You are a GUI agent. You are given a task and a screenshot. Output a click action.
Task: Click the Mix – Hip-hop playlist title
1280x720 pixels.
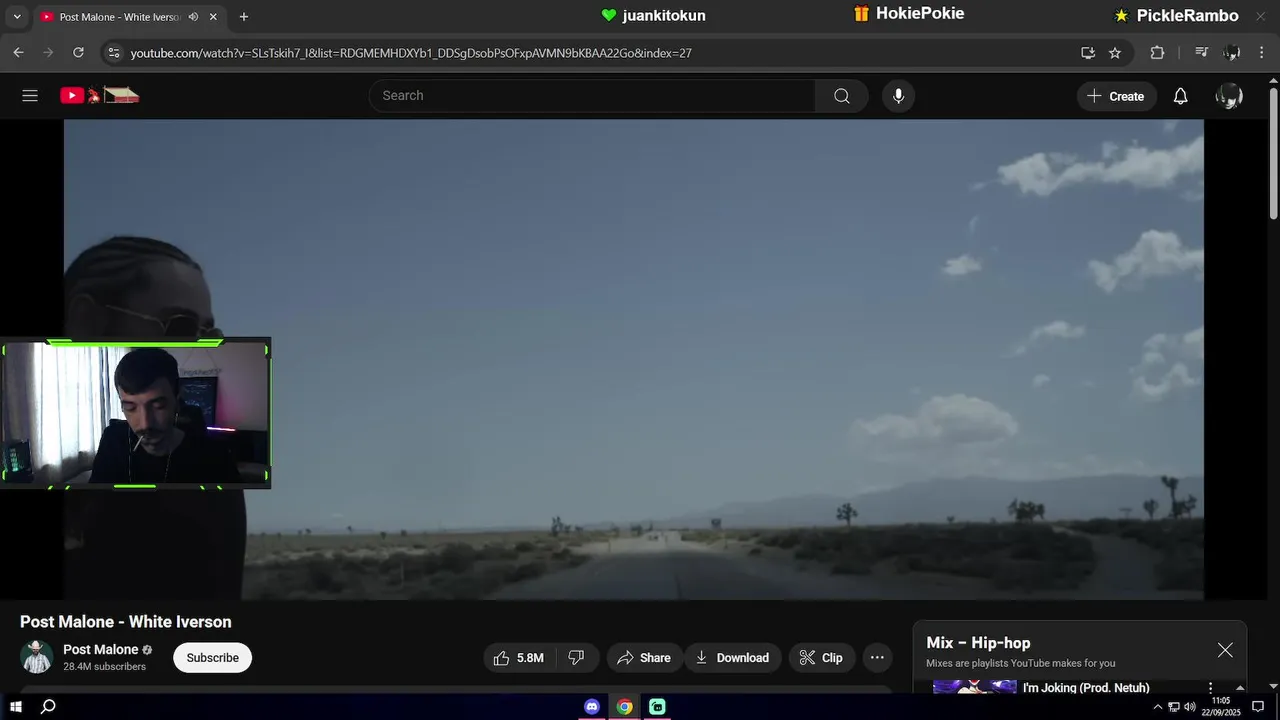(978, 643)
